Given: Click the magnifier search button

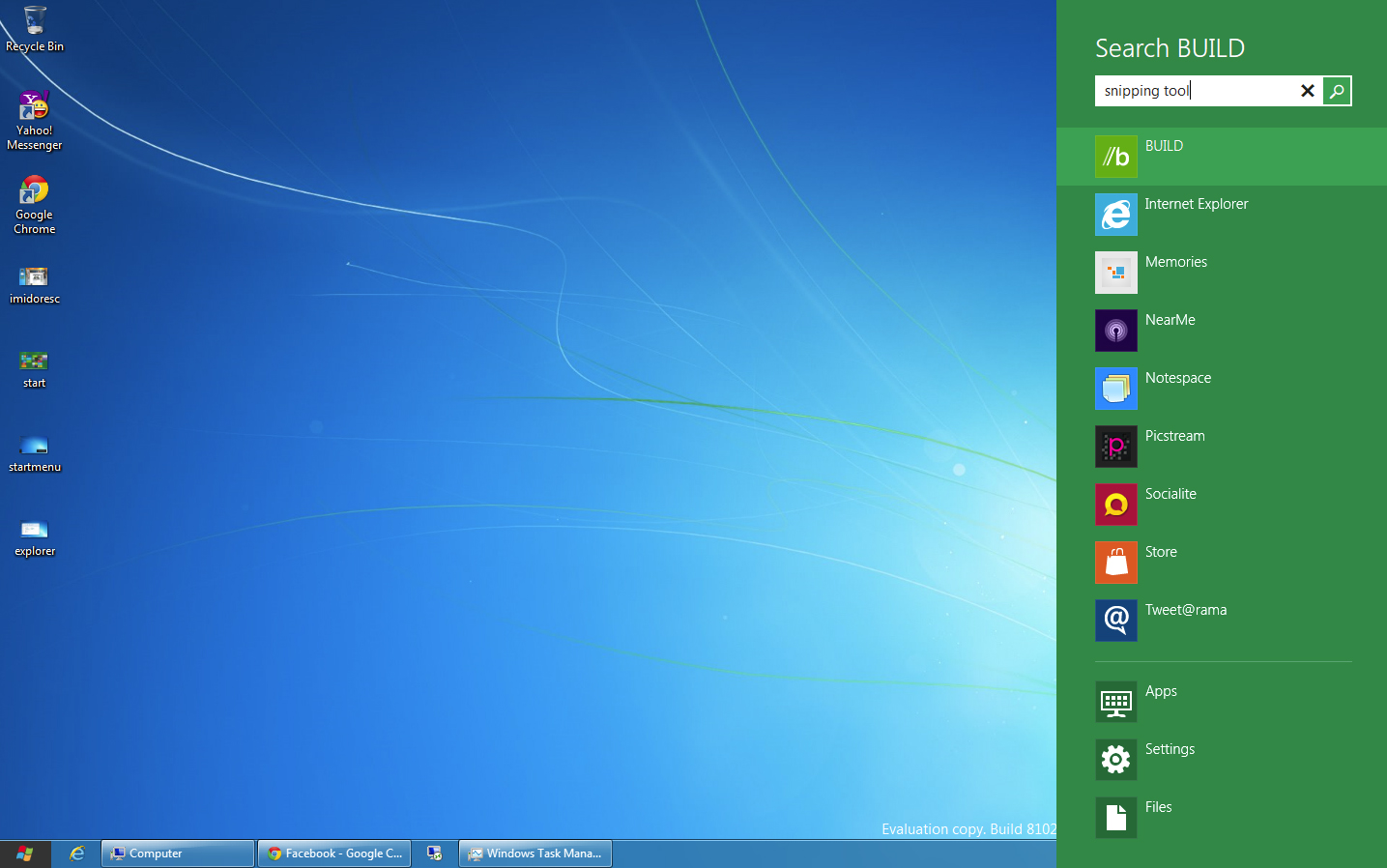Looking at the screenshot, I should point(1337,91).
